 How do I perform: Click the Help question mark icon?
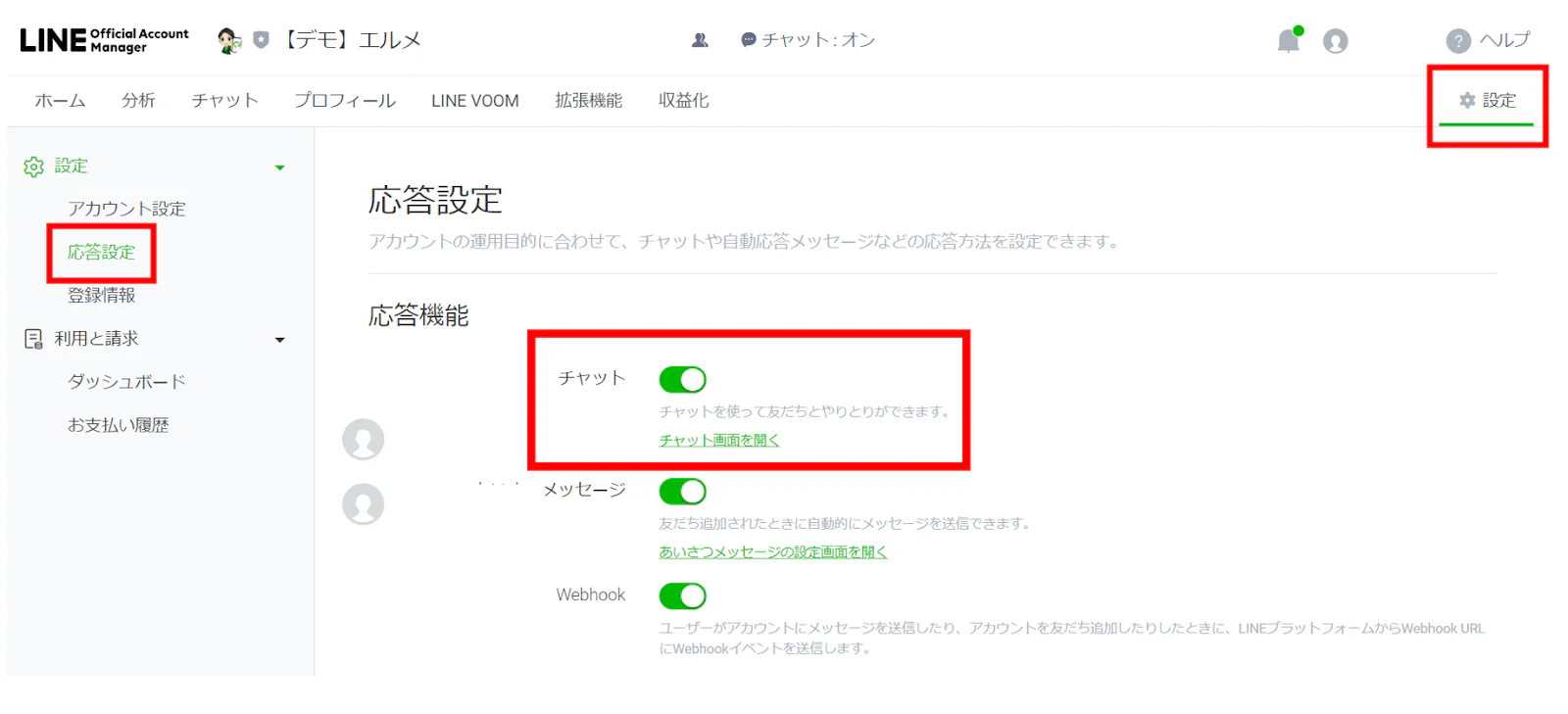[x=1458, y=41]
